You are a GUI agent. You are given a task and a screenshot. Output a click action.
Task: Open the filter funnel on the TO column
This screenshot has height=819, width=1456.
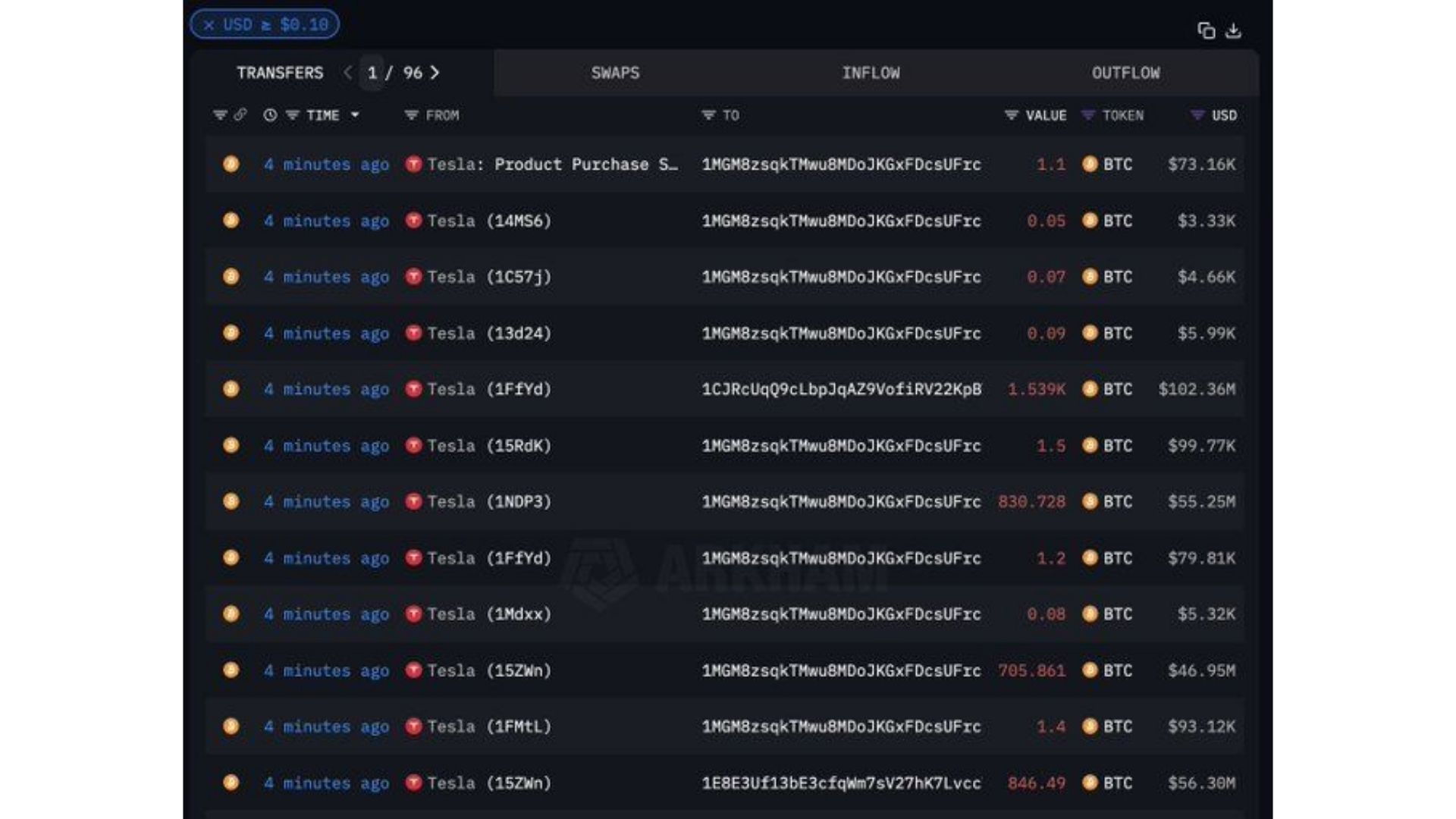pos(708,115)
